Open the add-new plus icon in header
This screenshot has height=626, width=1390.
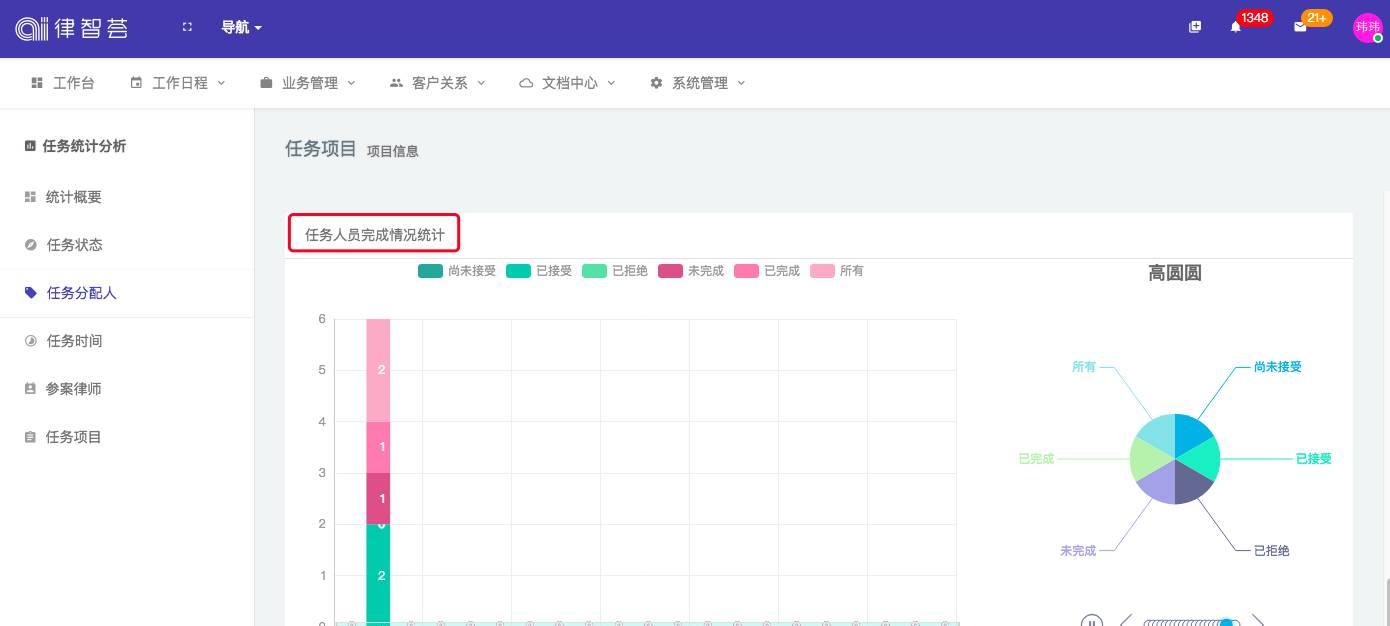(x=1194, y=27)
